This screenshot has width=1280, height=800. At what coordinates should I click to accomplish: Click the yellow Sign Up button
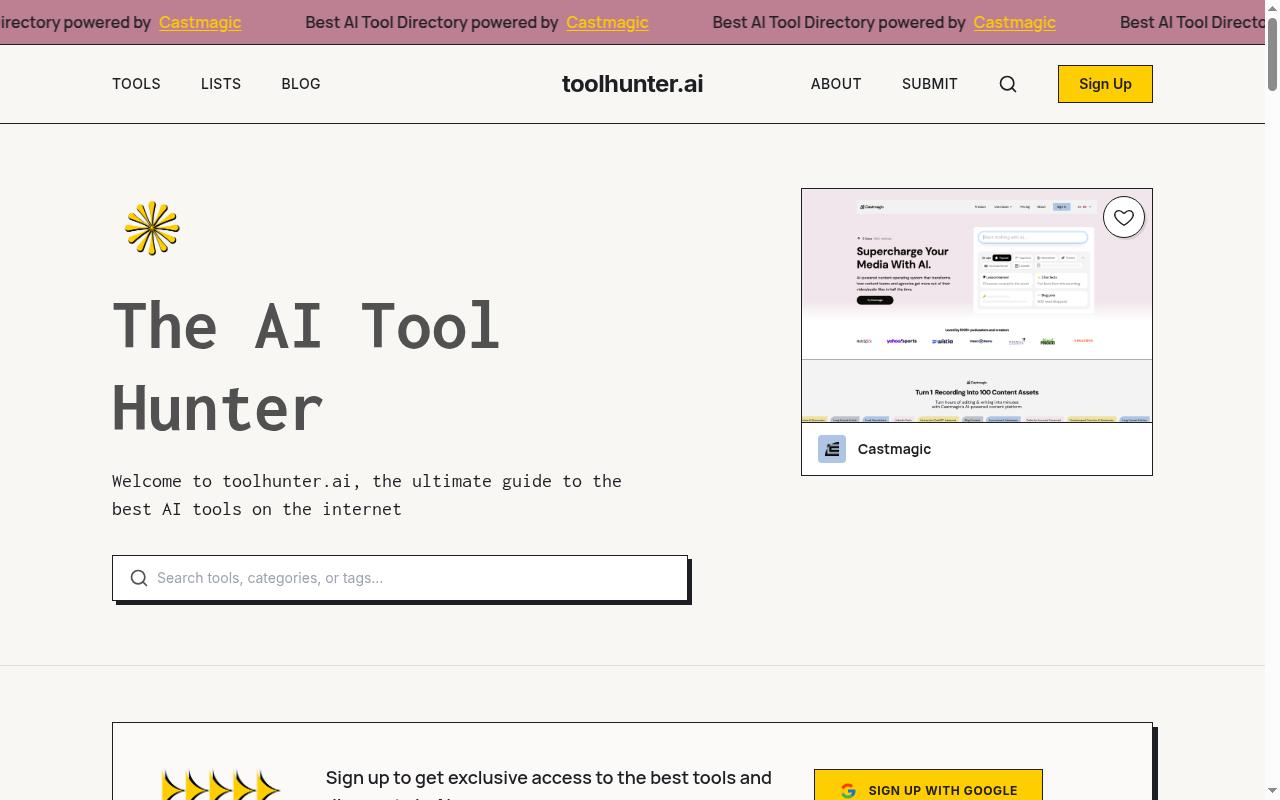[1105, 84]
